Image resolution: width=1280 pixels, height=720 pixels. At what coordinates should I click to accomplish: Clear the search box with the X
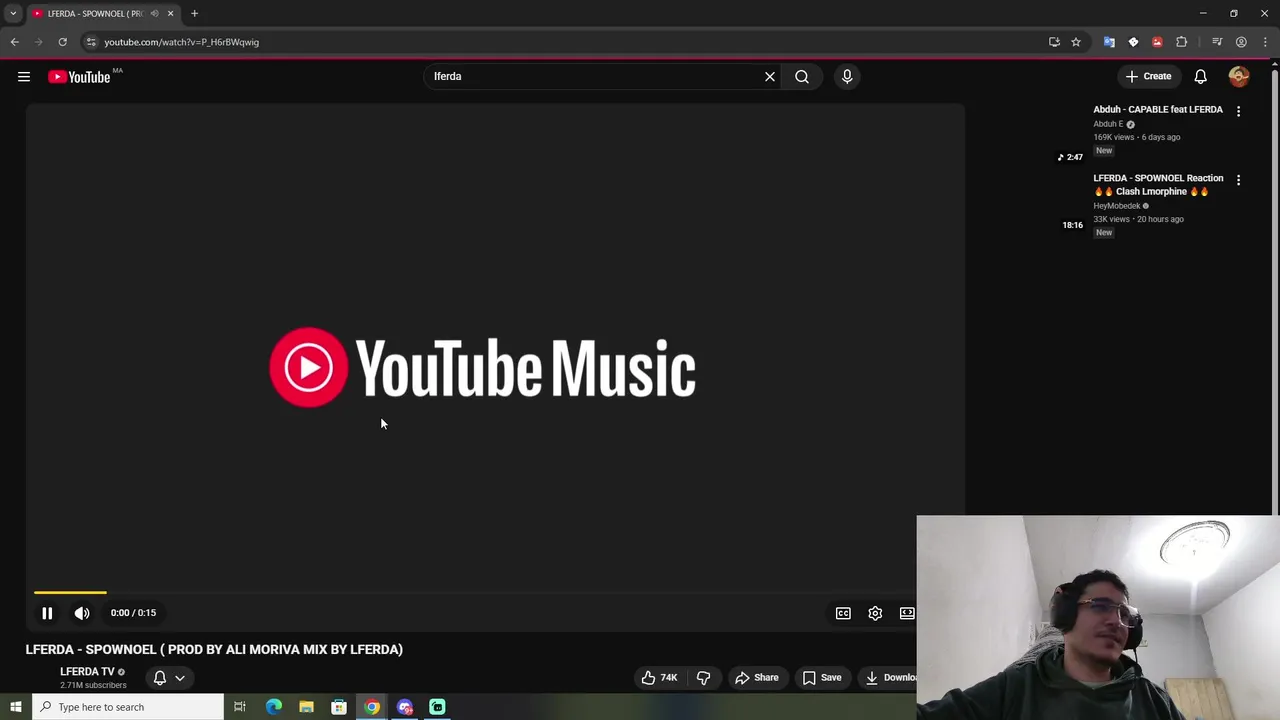tap(770, 77)
